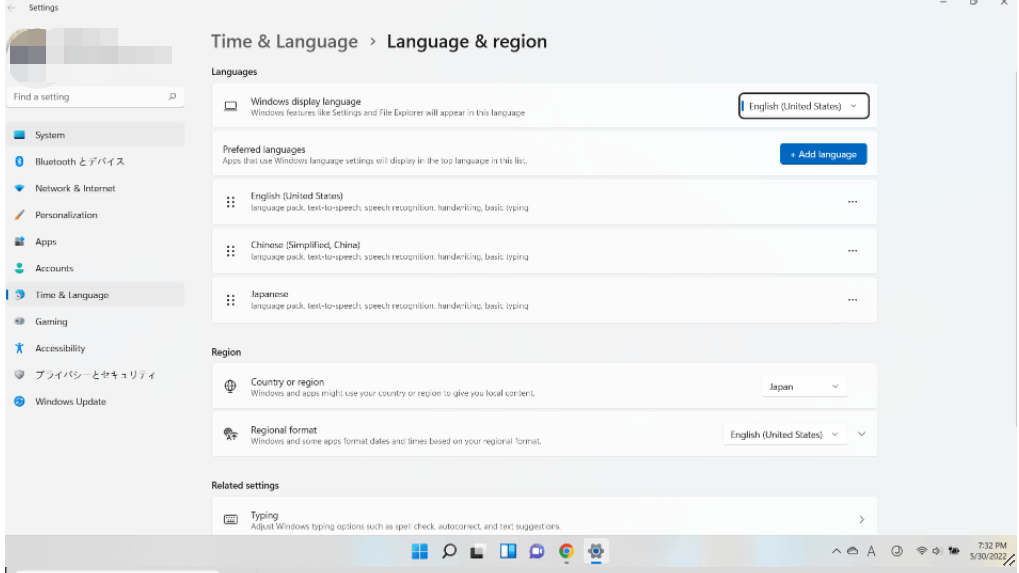1019x573 pixels.
Task: Open Windows Update in sidebar
Action: pyautogui.click(x=95, y=401)
